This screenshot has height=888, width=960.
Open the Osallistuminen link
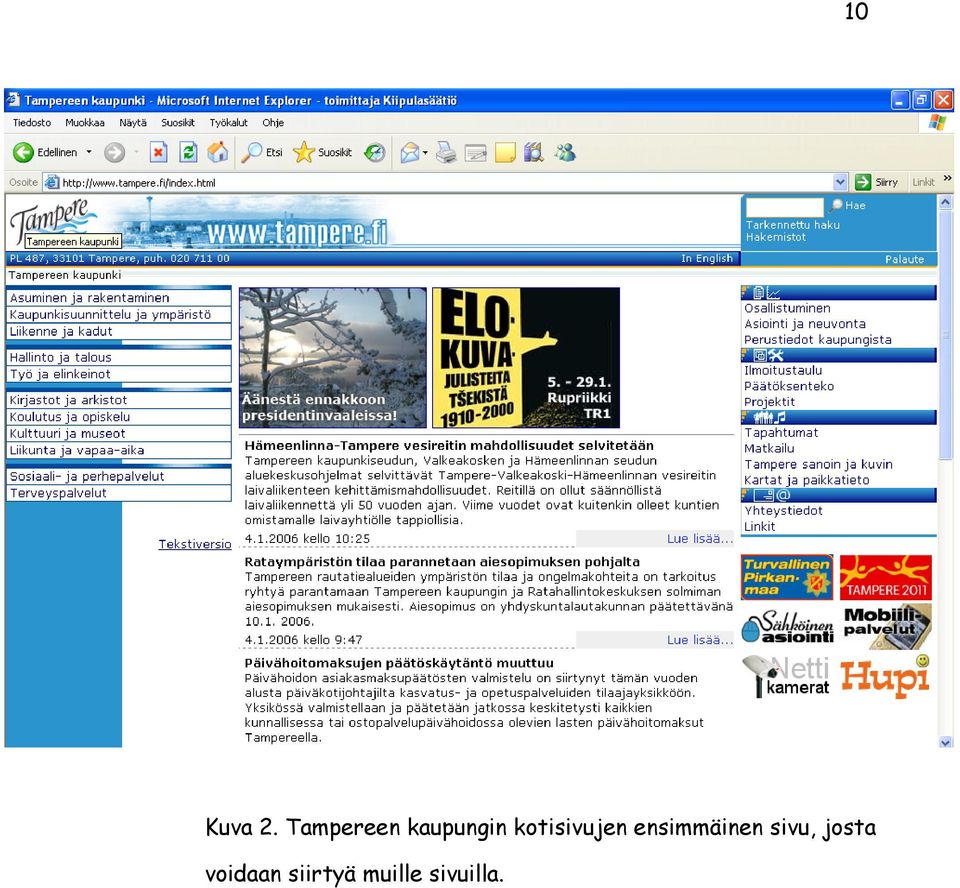click(787, 308)
